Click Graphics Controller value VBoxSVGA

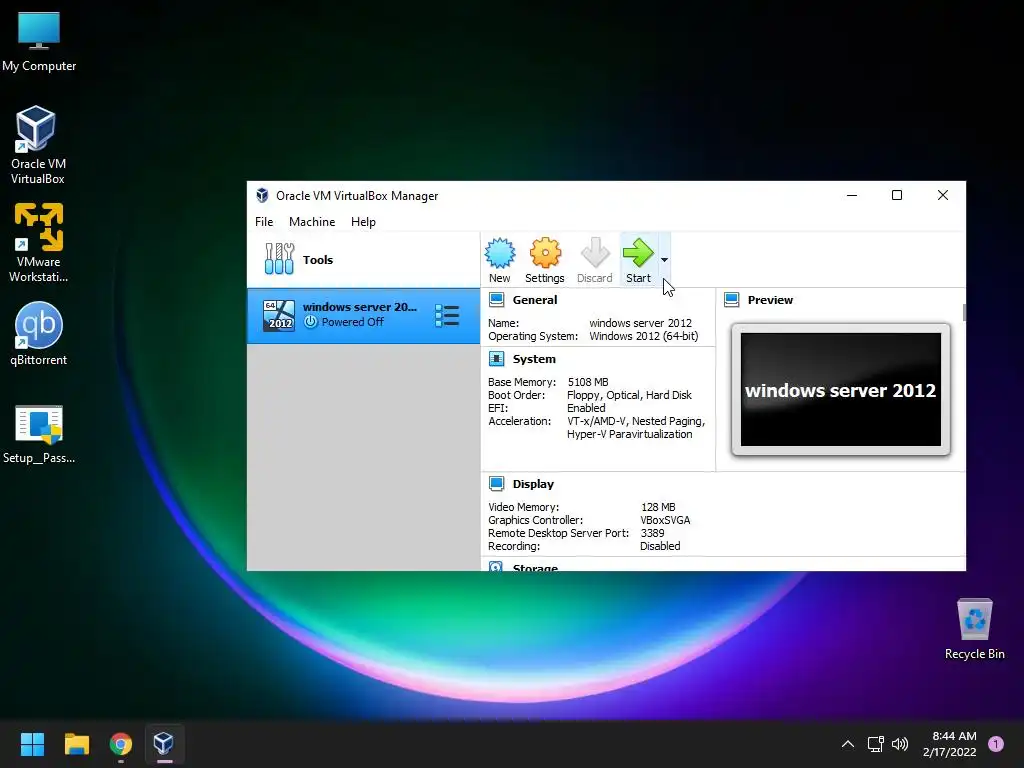click(x=665, y=520)
